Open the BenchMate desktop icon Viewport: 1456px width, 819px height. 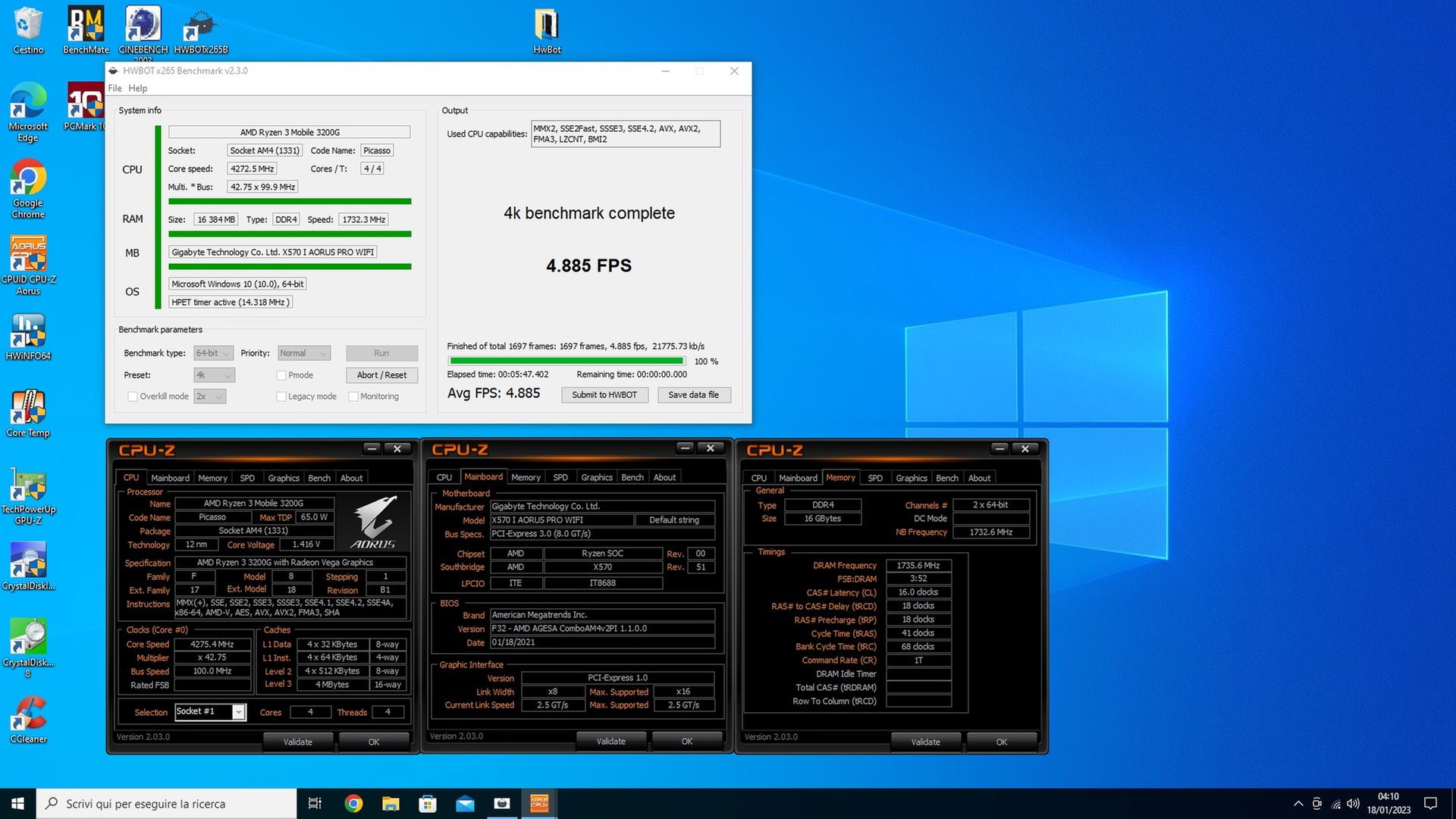[x=86, y=30]
